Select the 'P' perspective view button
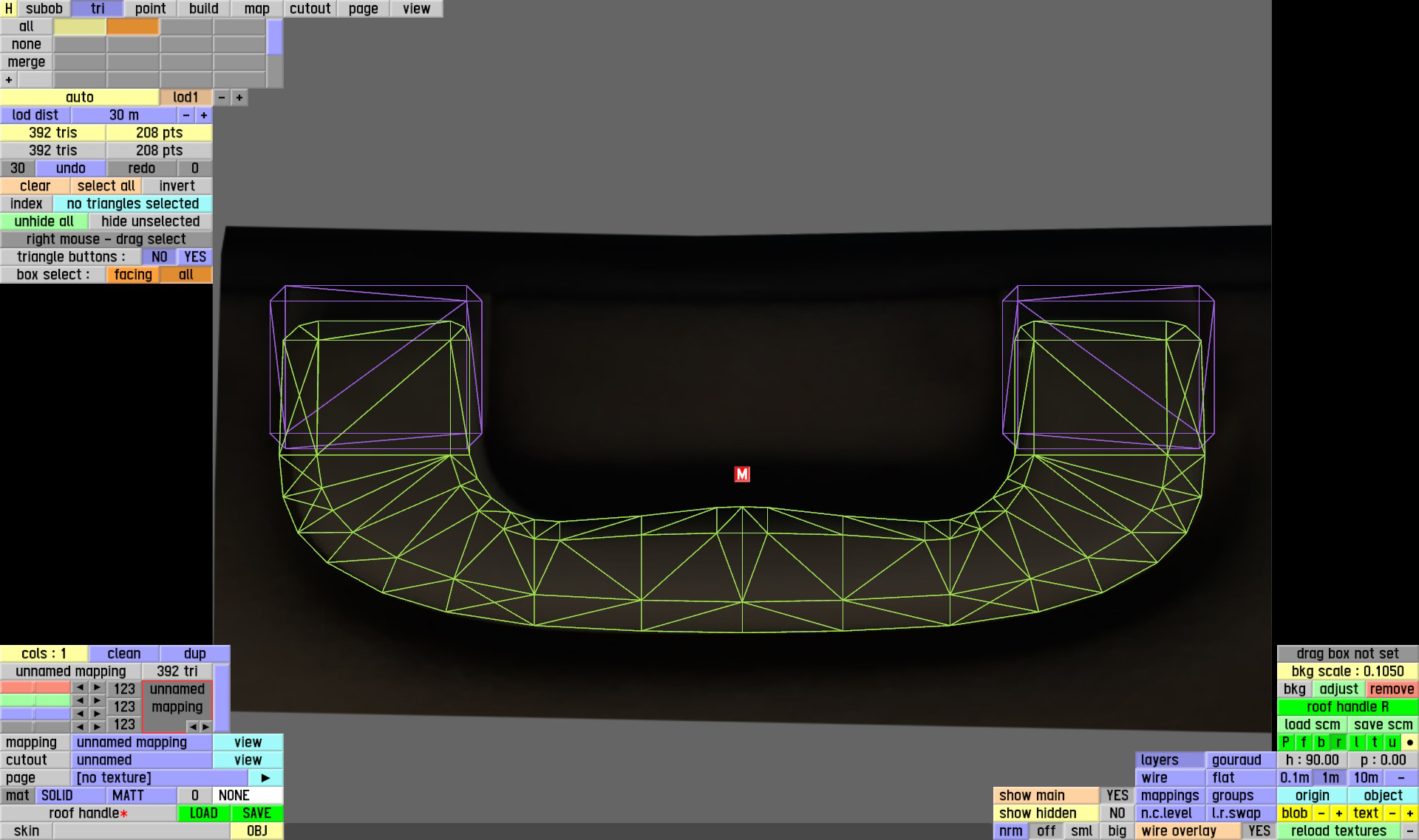The width and height of the screenshot is (1419, 840). click(x=1285, y=742)
